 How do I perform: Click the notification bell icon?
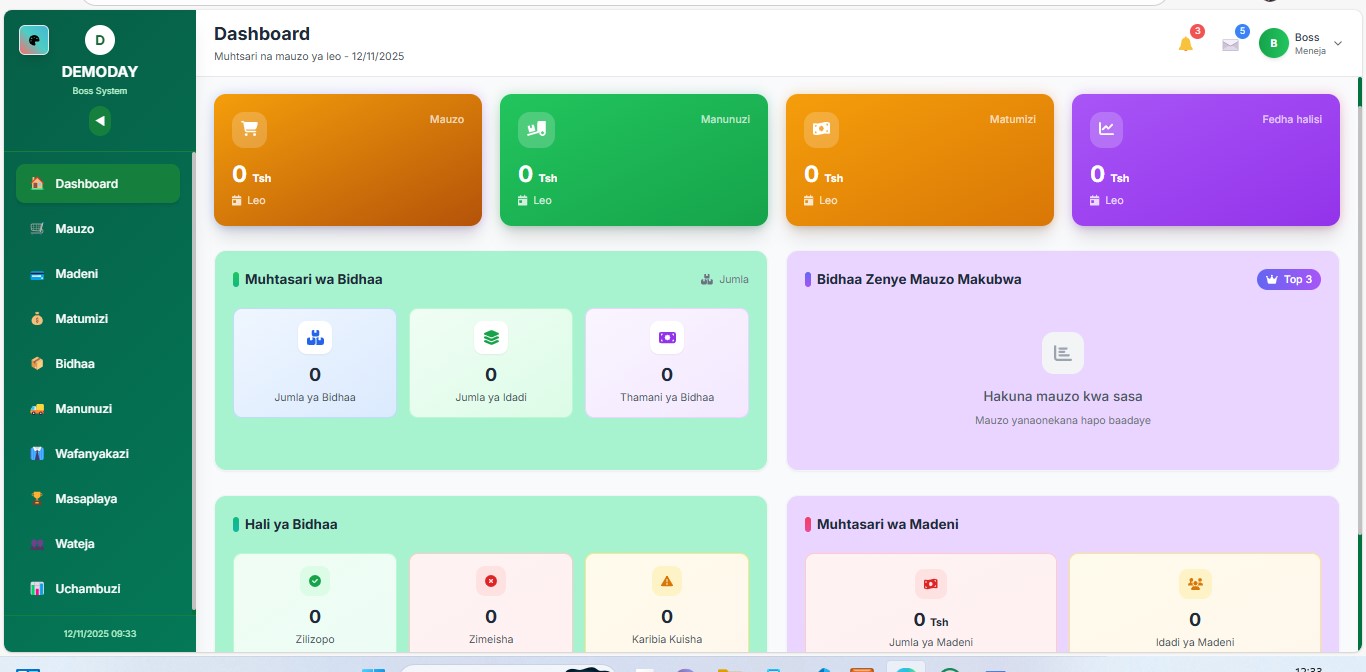pos(1186,44)
